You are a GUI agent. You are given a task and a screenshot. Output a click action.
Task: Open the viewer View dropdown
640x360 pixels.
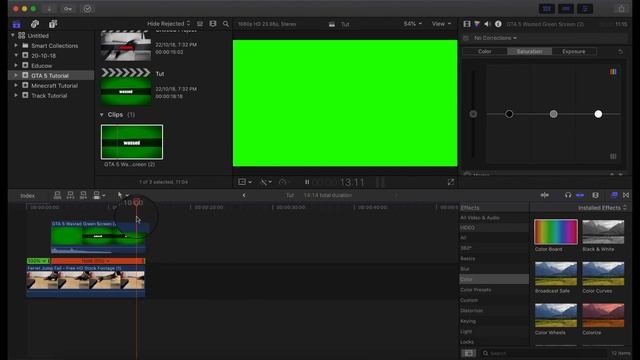(442, 24)
